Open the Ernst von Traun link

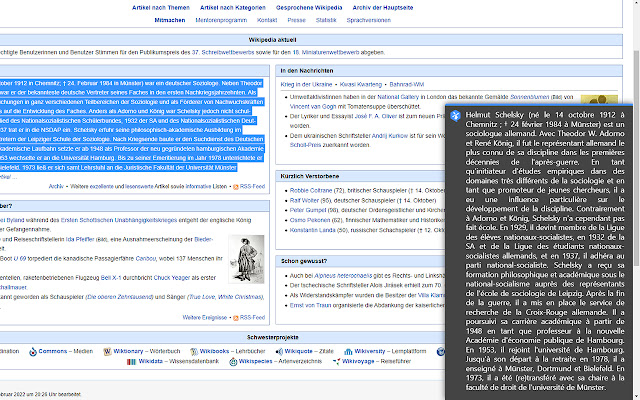(x=310, y=305)
